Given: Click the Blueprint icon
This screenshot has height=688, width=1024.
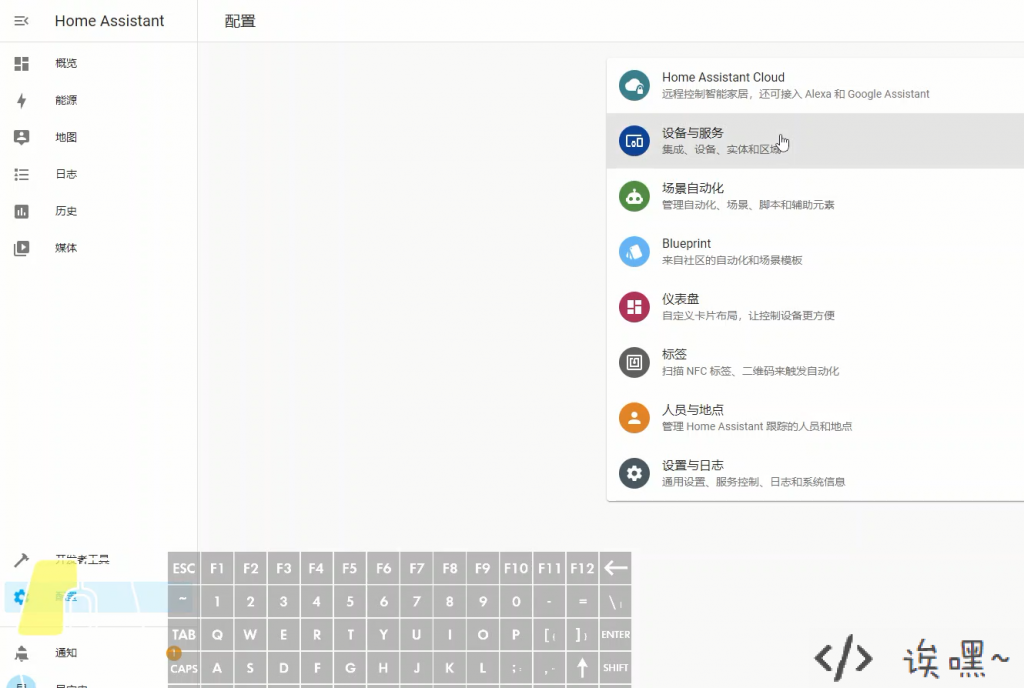Looking at the screenshot, I should coord(634,252).
